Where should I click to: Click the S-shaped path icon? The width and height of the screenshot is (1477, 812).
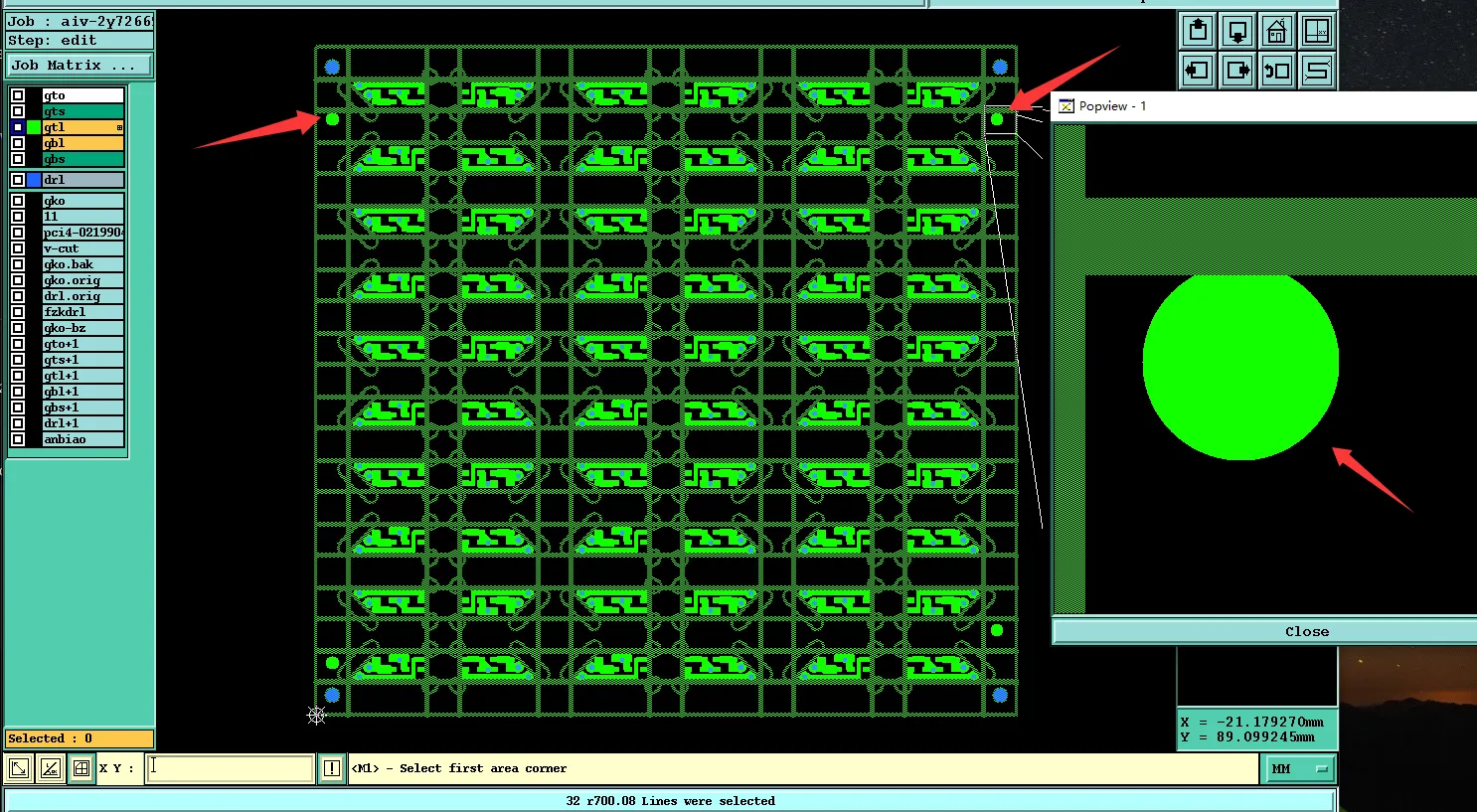click(1317, 71)
